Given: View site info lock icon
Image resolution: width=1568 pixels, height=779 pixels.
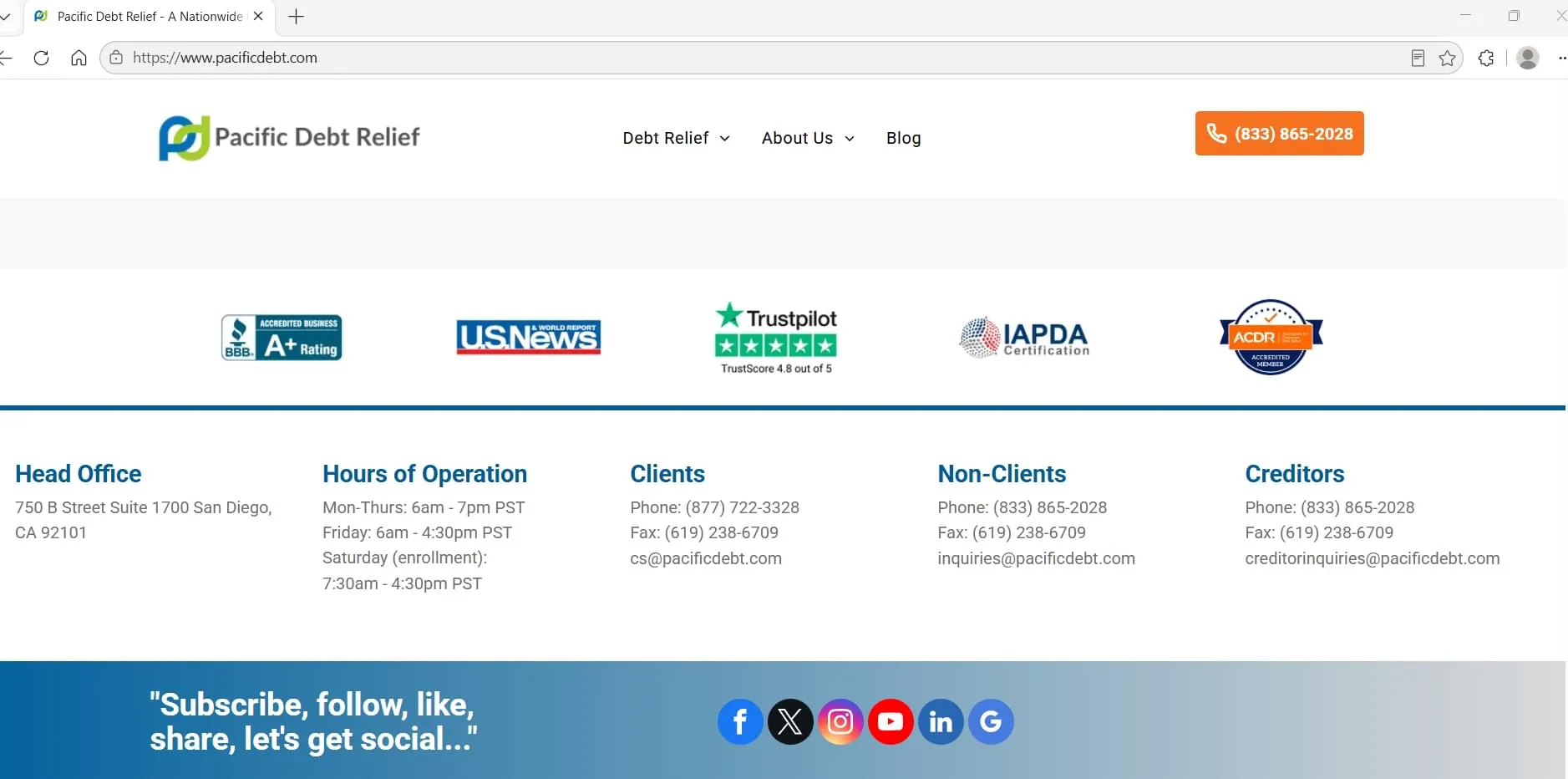Looking at the screenshot, I should coord(116,58).
